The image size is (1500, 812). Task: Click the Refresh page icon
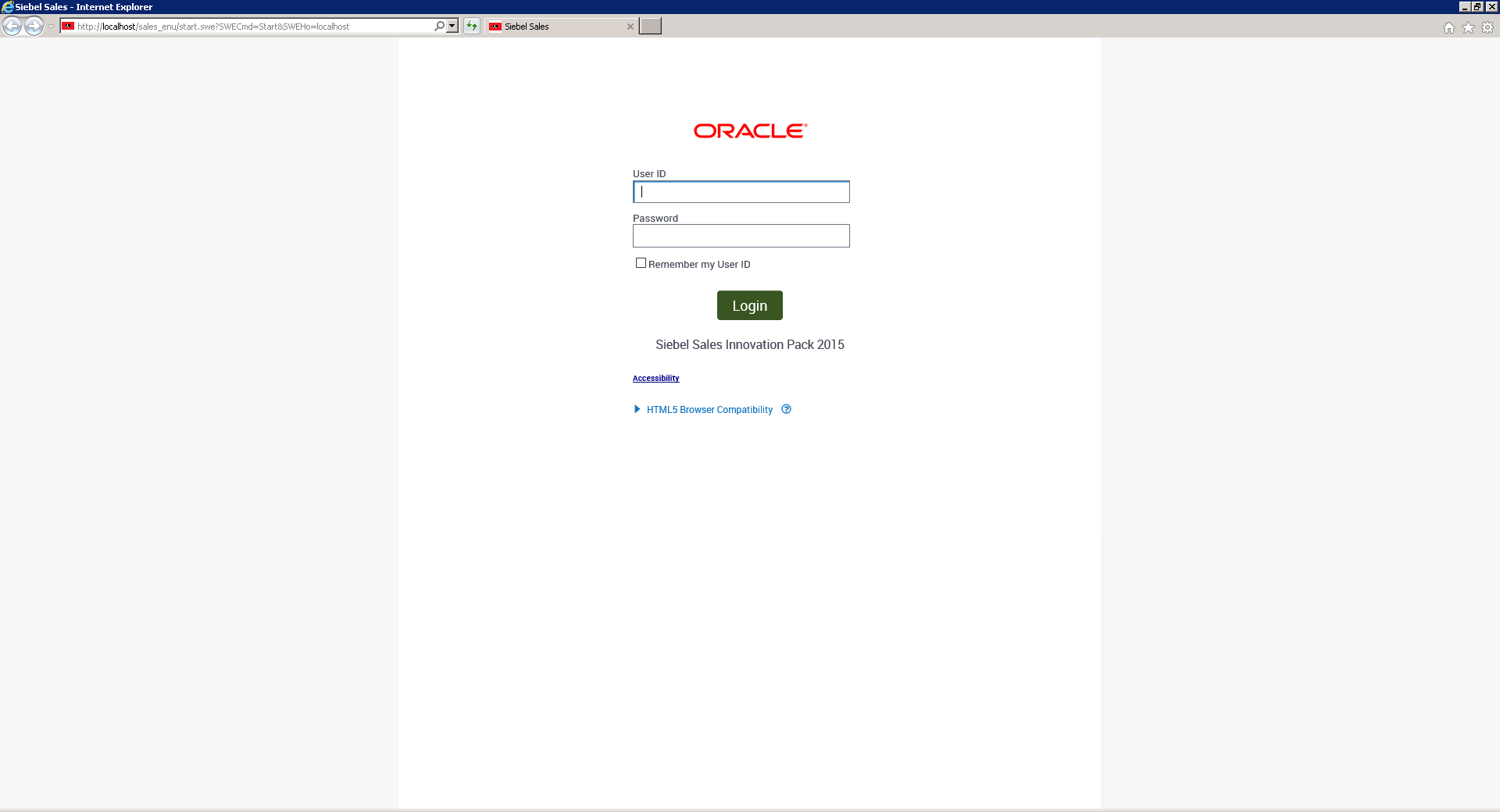coord(472,26)
